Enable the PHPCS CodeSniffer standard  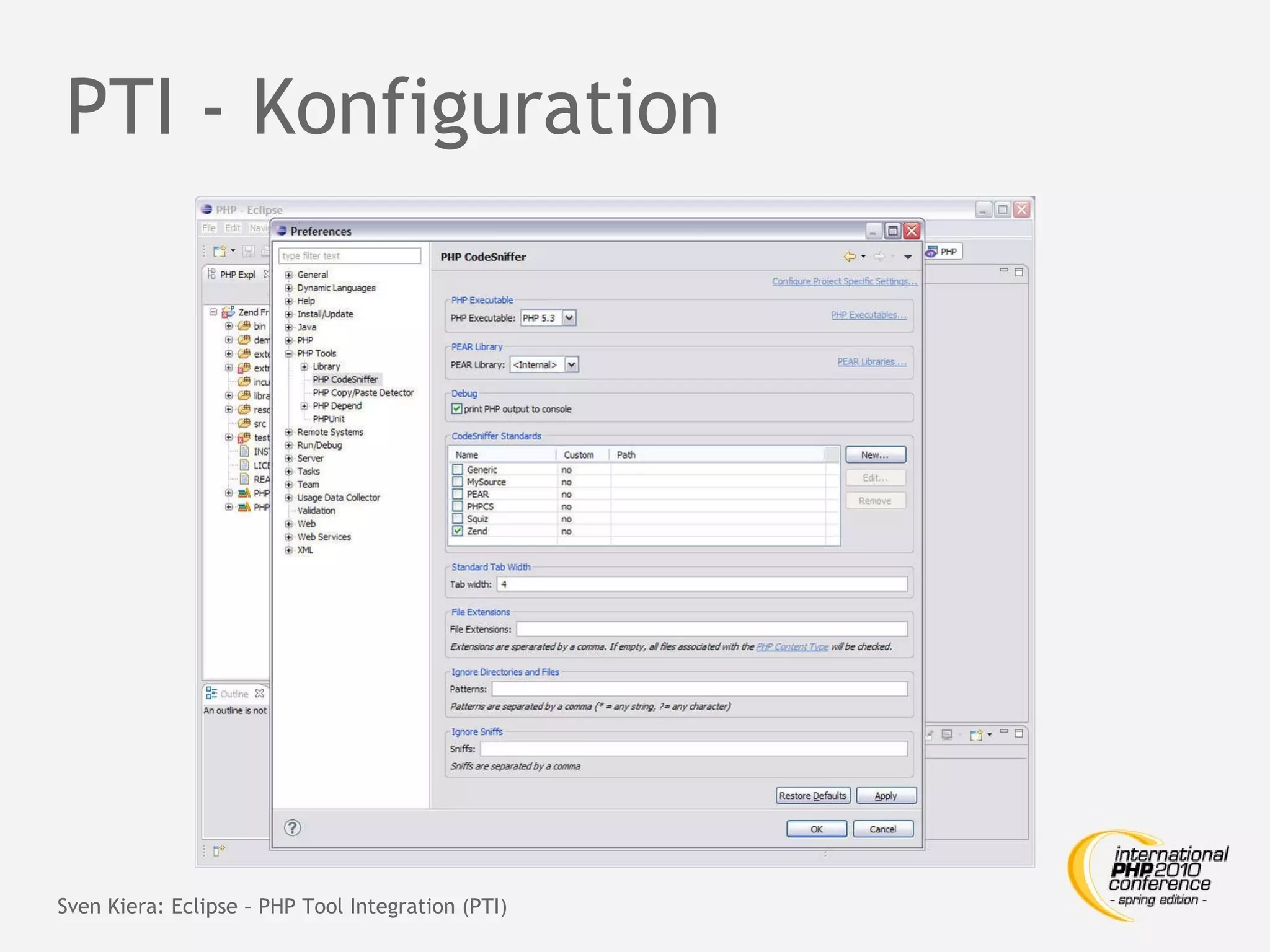458,506
